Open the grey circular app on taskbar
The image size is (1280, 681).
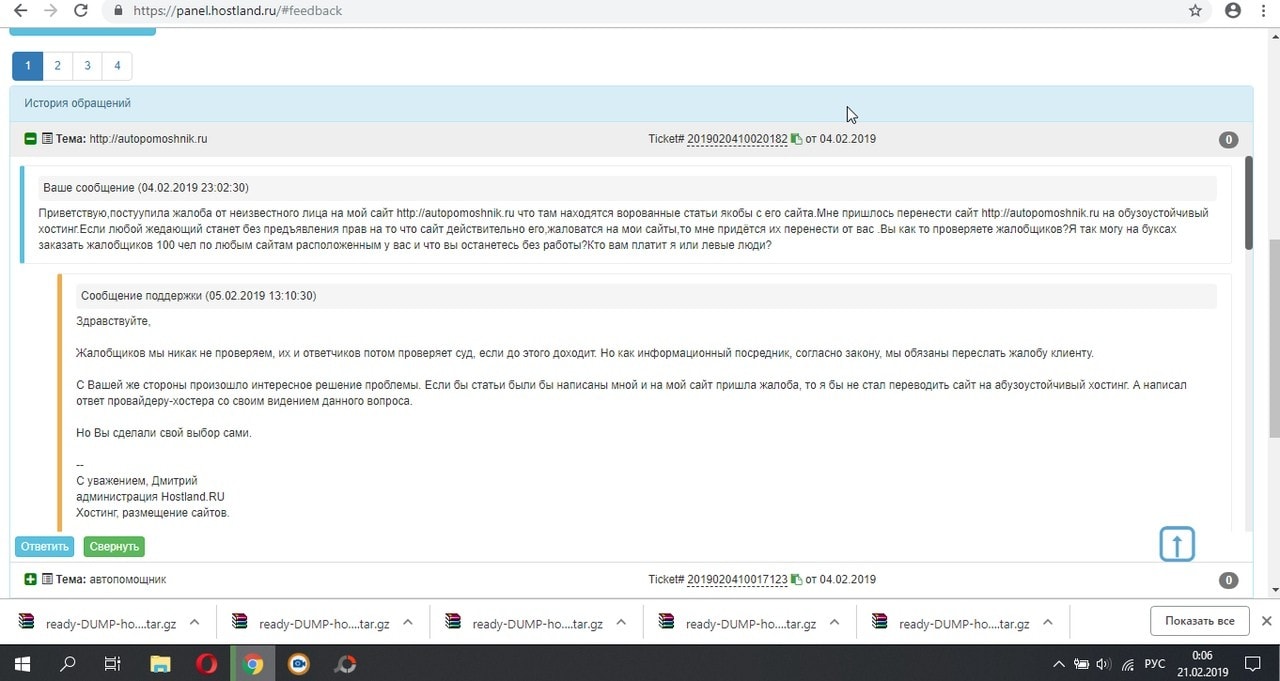[x=345, y=663]
